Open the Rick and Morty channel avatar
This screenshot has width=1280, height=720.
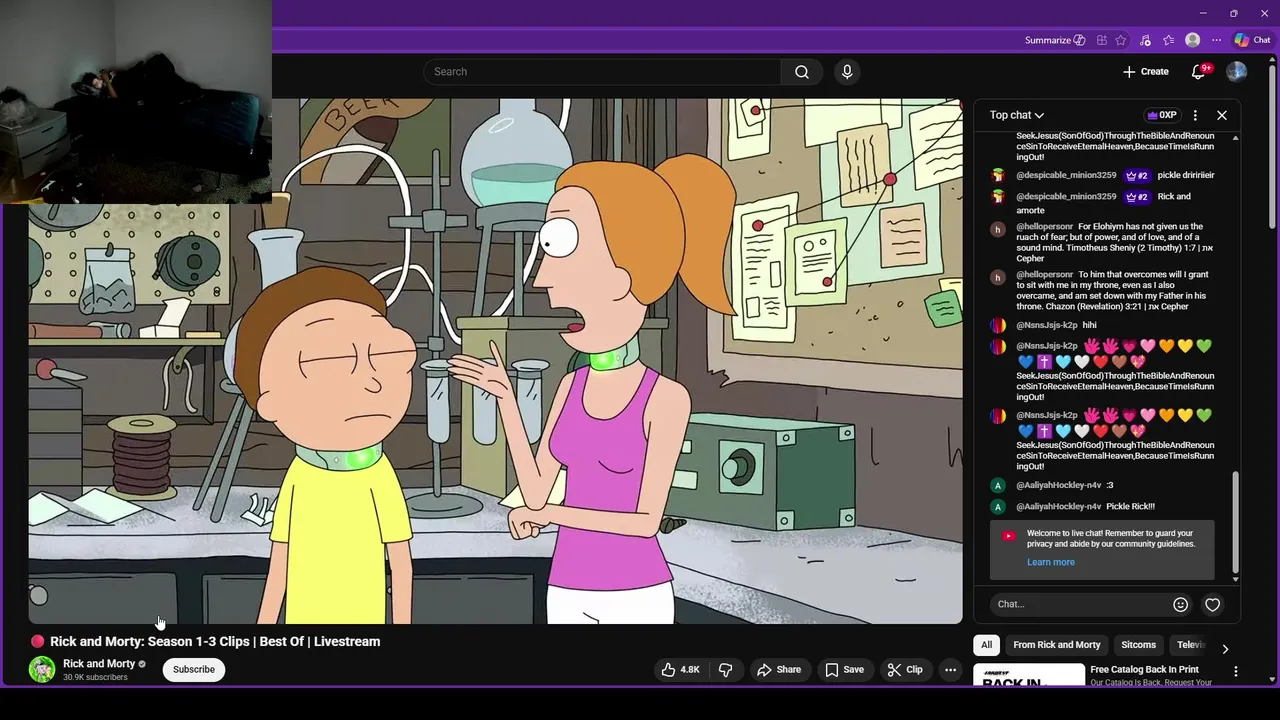tap(42, 669)
